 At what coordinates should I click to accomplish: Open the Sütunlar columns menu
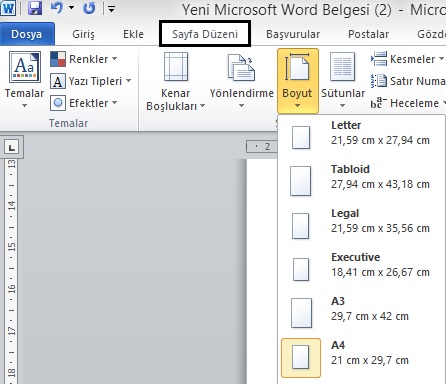(343, 81)
